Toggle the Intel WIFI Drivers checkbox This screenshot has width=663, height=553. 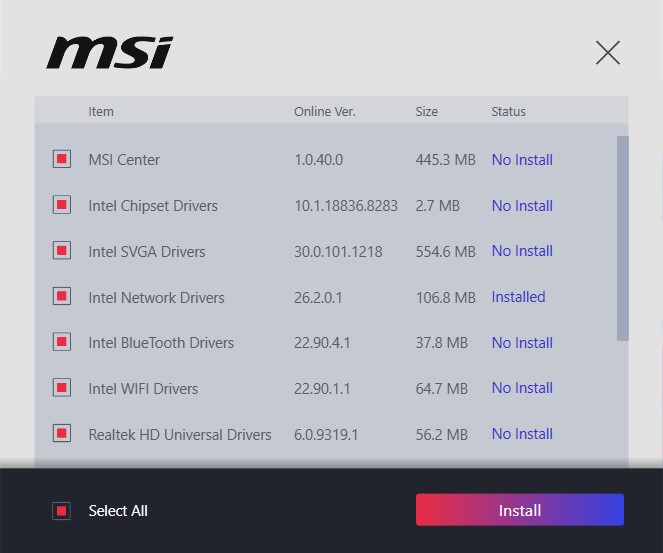[x=62, y=388]
